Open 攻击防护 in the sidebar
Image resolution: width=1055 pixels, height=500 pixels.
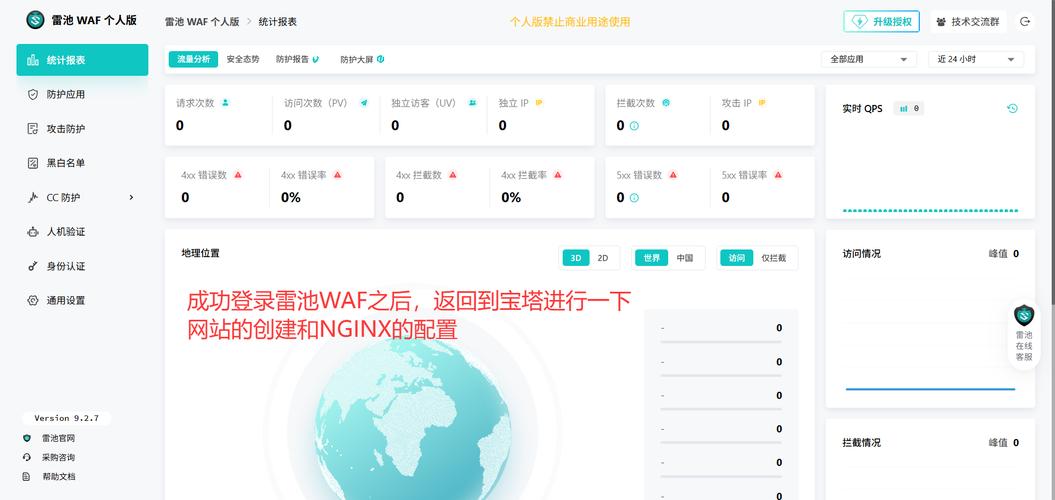82,129
